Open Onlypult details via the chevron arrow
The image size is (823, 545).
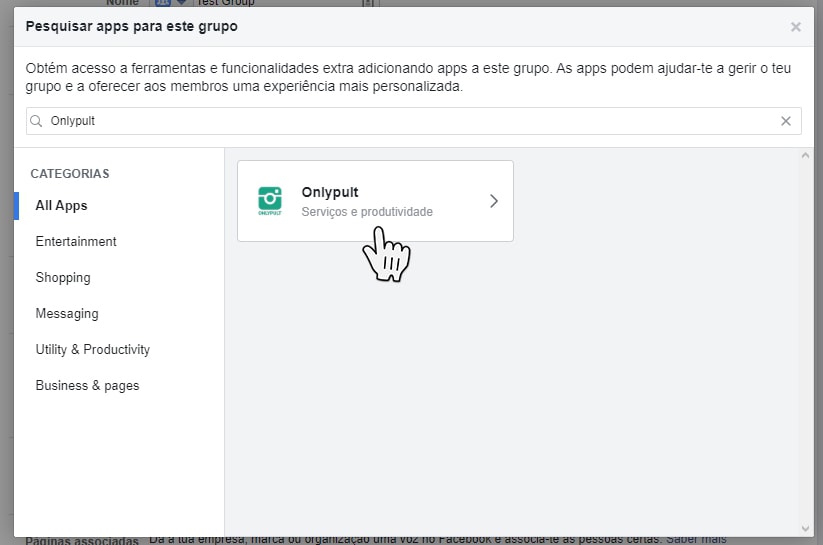click(x=493, y=201)
